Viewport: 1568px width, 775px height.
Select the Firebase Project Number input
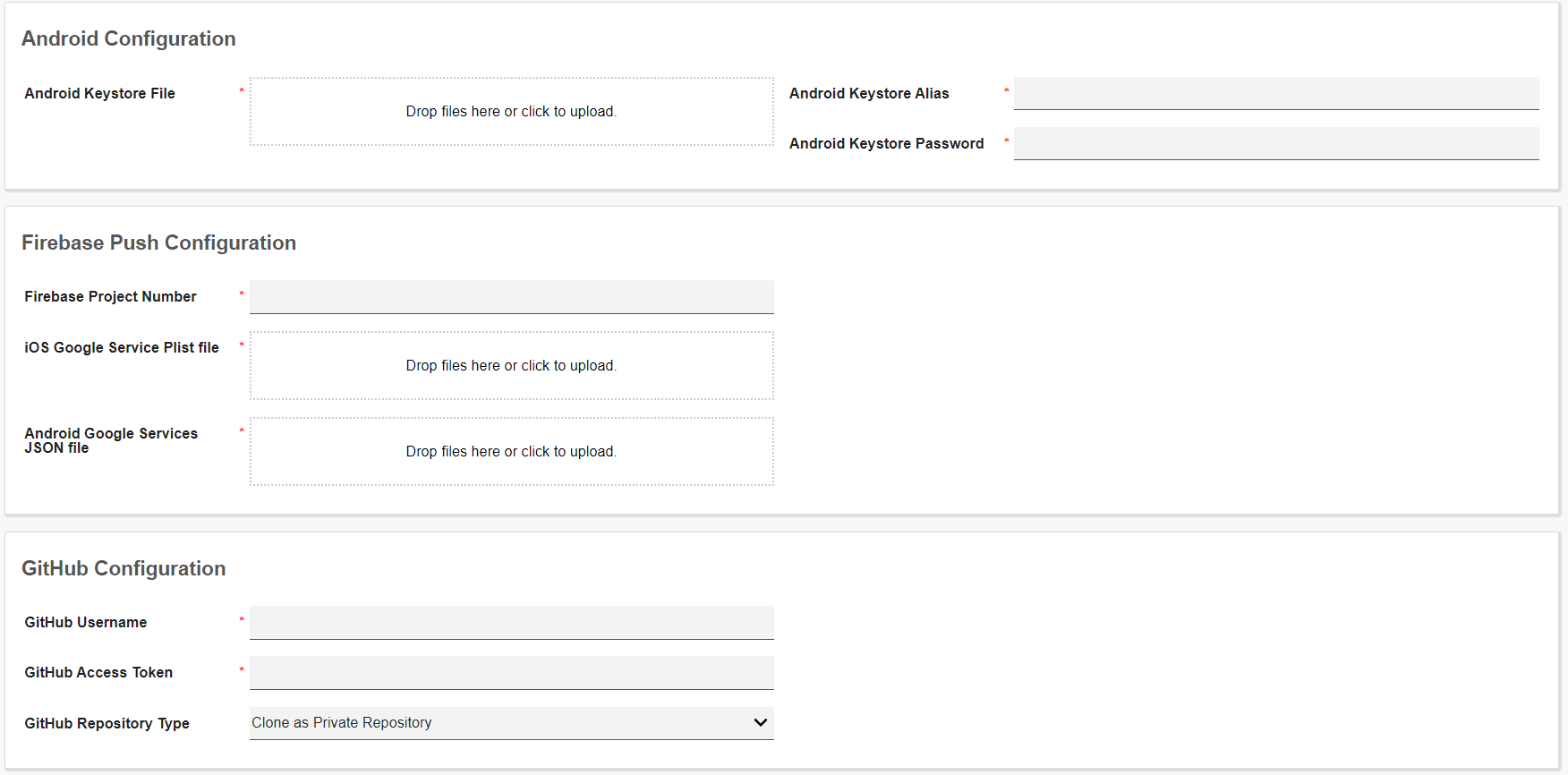point(511,297)
